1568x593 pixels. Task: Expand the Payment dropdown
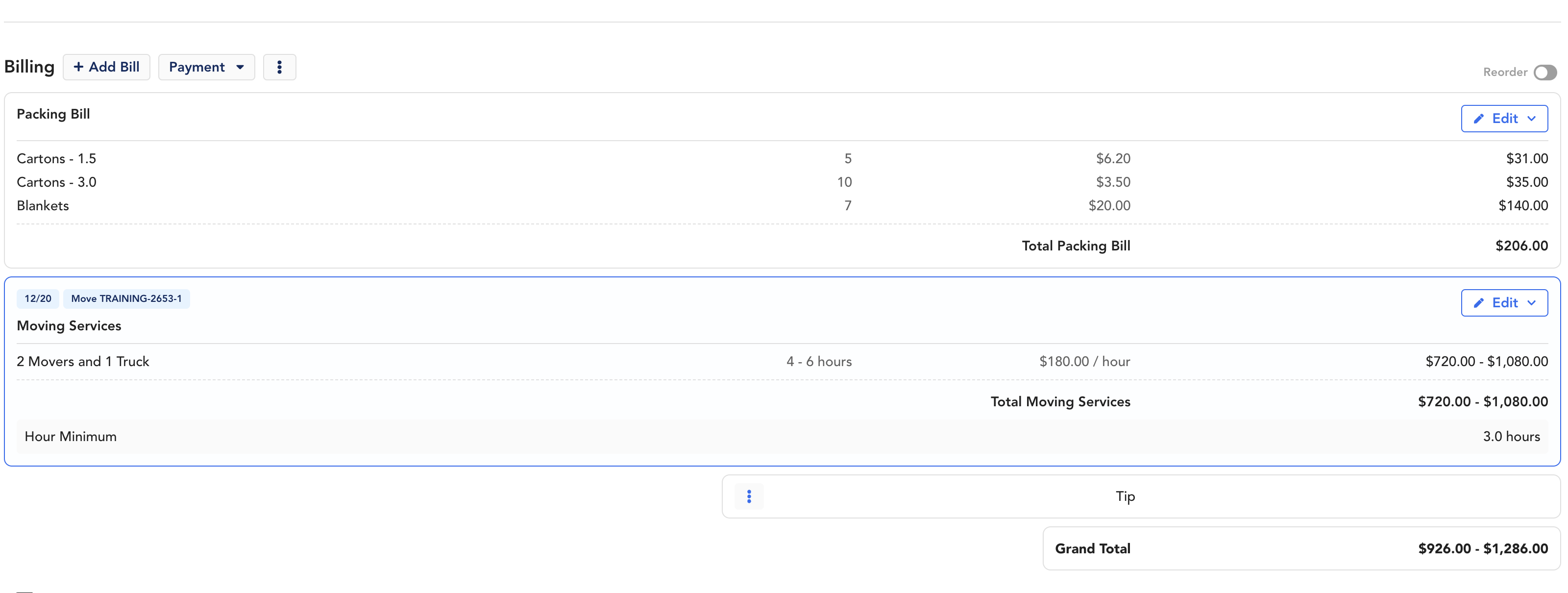206,67
